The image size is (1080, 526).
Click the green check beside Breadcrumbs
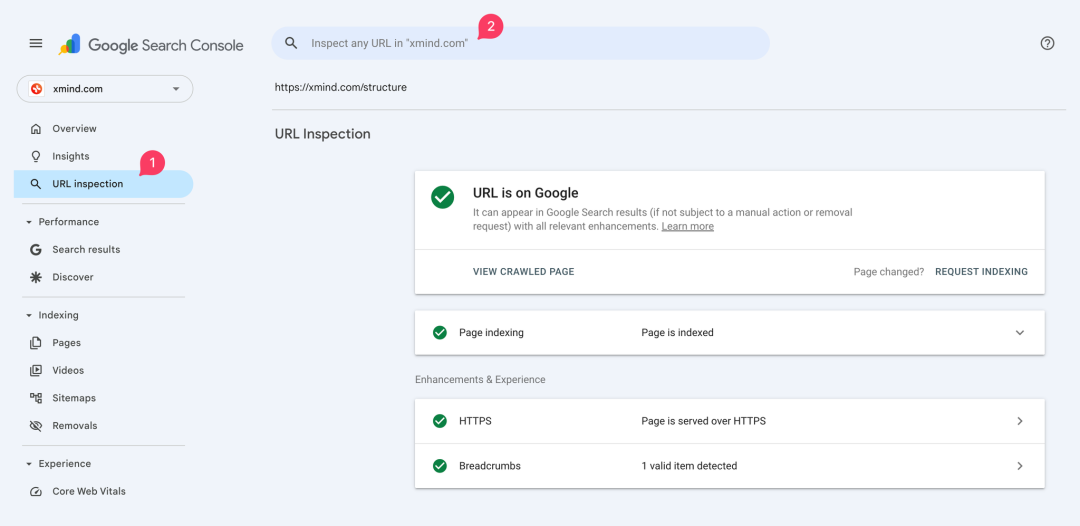[439, 466]
